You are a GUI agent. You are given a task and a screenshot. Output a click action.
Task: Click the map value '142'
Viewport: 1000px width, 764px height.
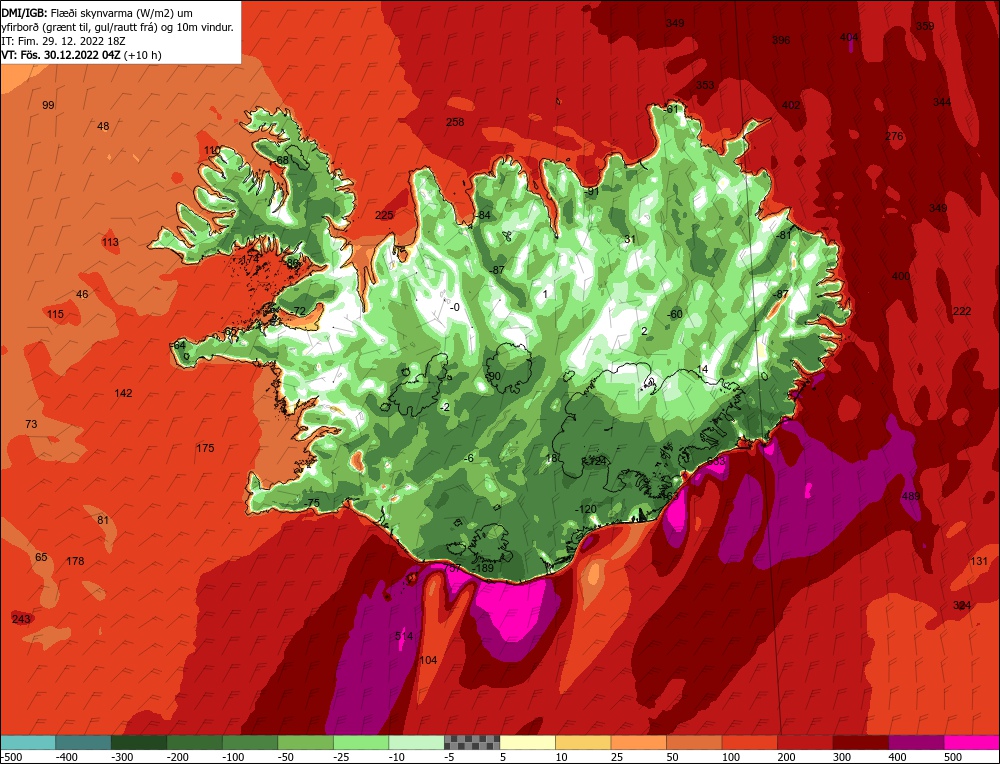tap(123, 393)
